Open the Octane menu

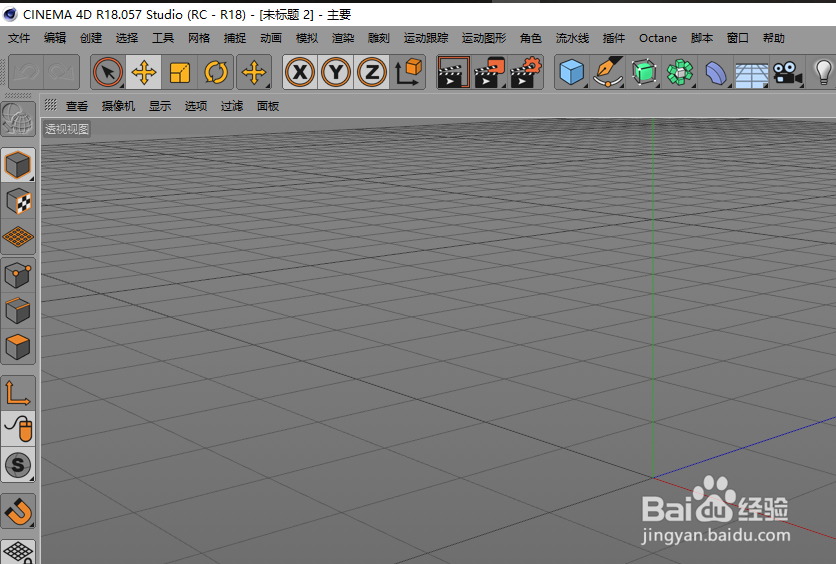658,38
